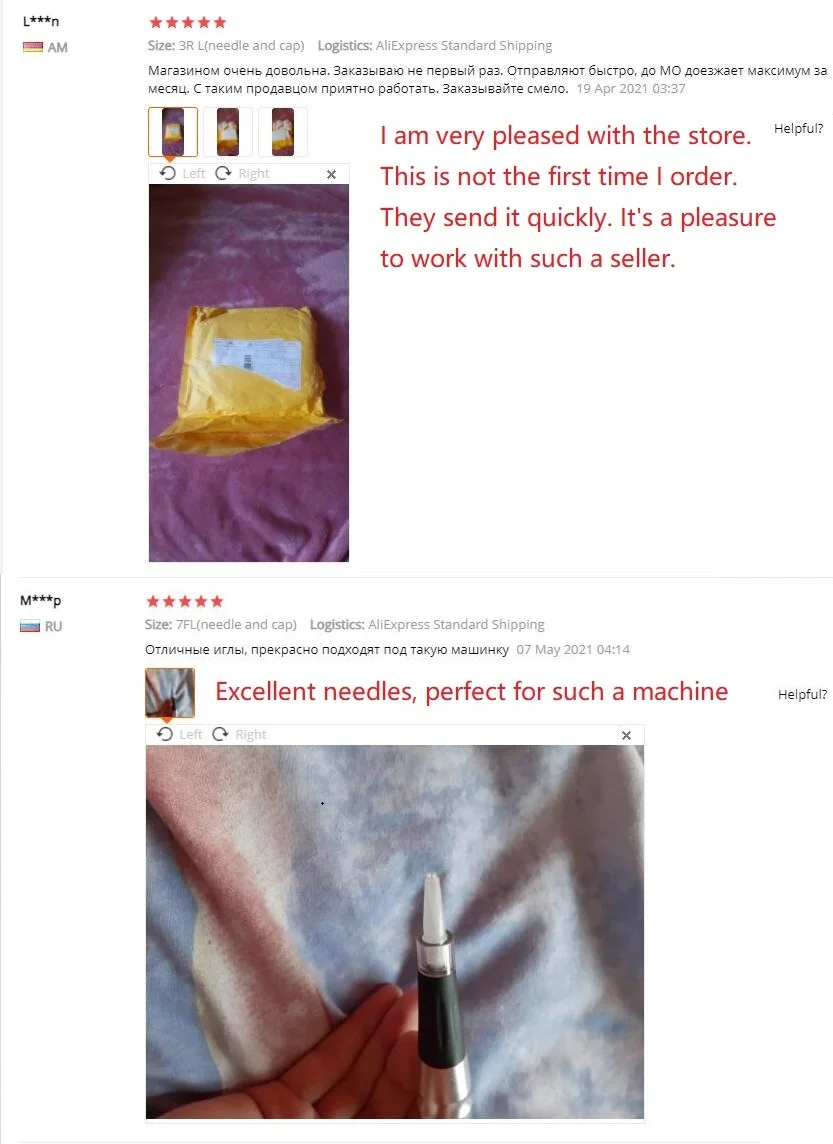Close the first review's enlarged photo
The width and height of the screenshot is (833, 1144).
[331, 174]
